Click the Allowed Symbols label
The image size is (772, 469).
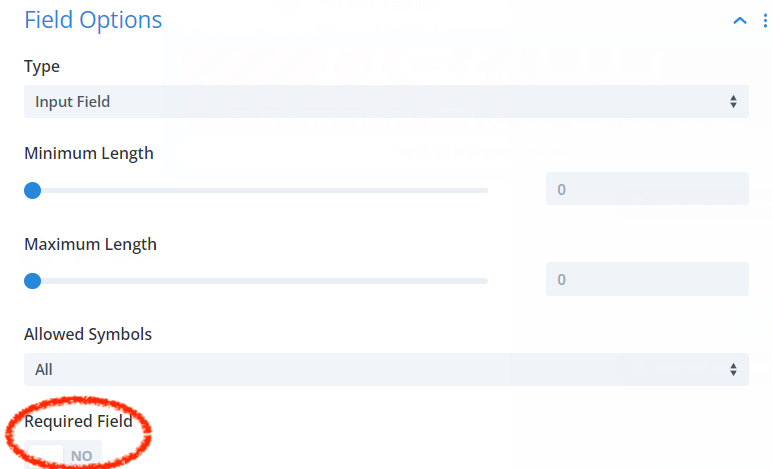click(x=88, y=335)
